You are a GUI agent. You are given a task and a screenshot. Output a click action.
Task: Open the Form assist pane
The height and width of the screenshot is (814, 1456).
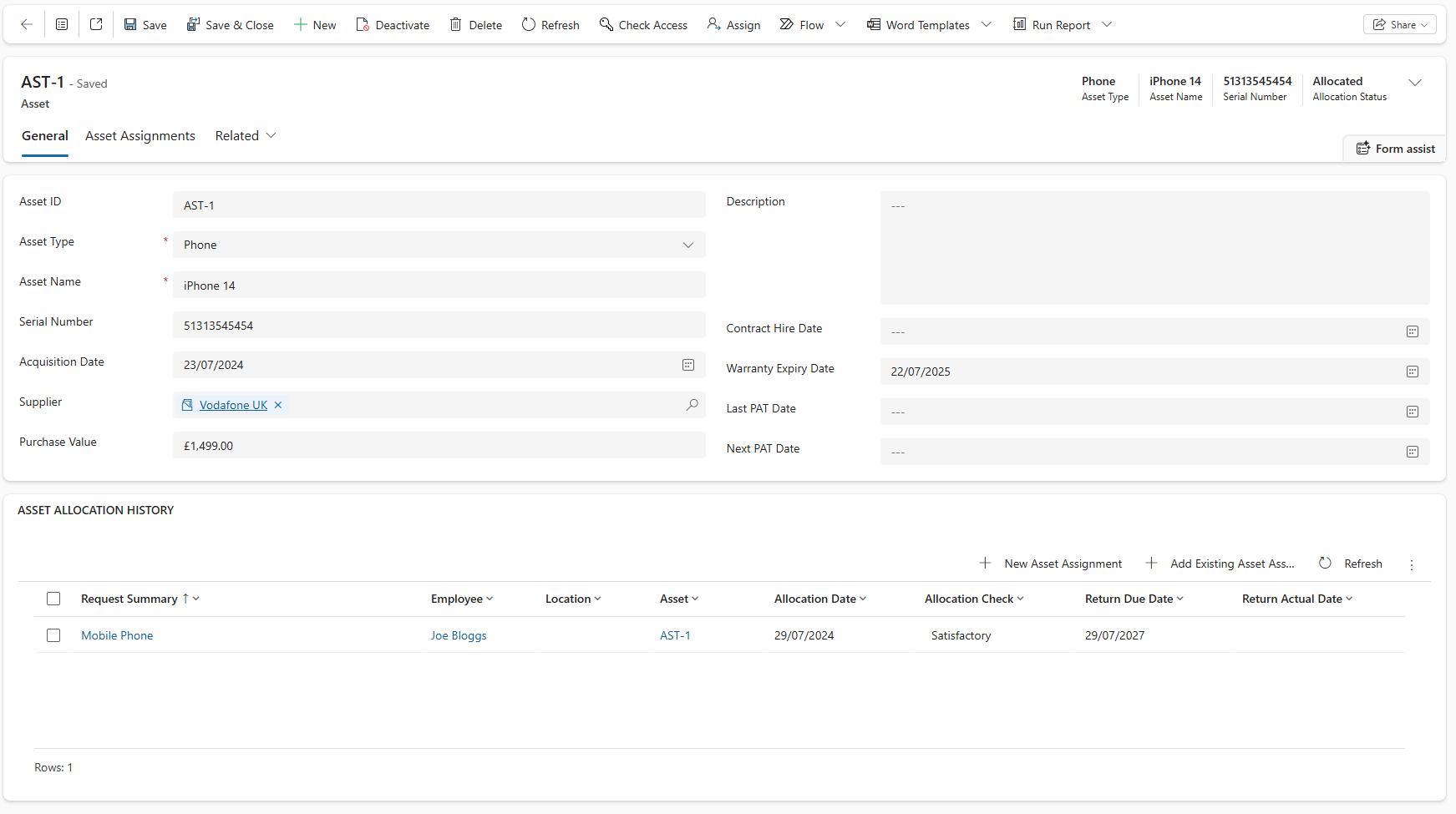coord(1394,148)
